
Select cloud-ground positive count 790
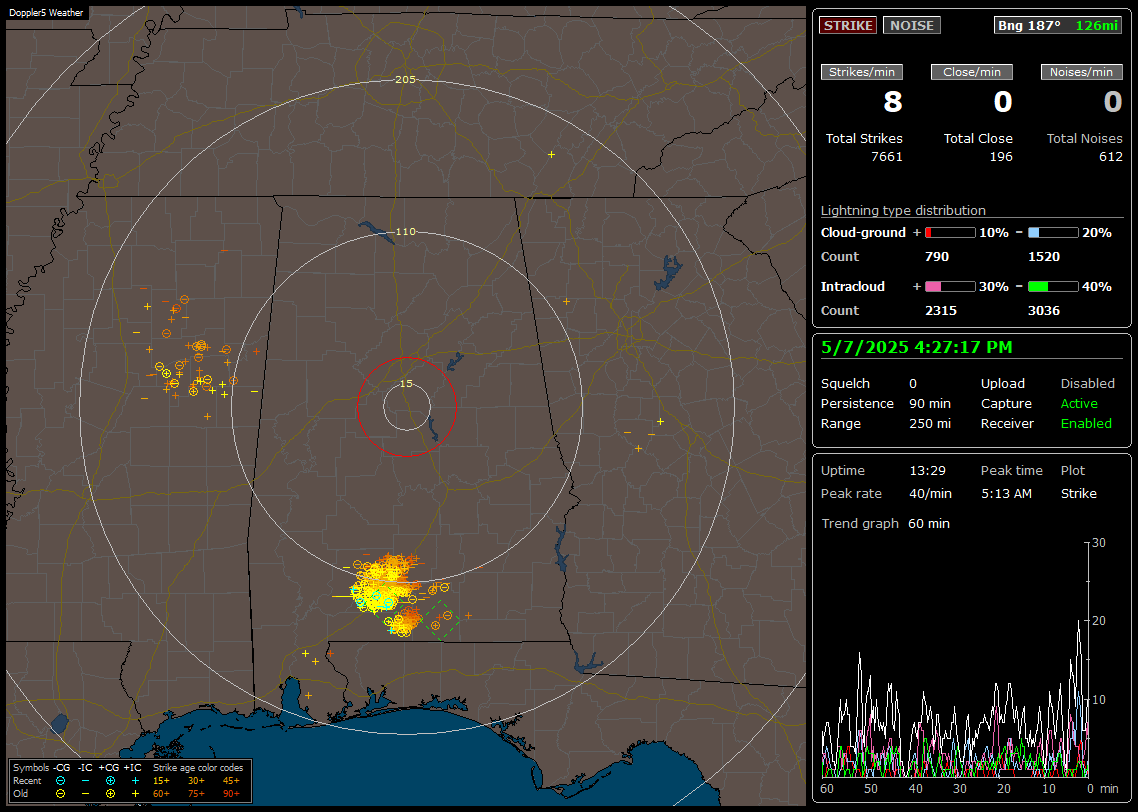937,257
